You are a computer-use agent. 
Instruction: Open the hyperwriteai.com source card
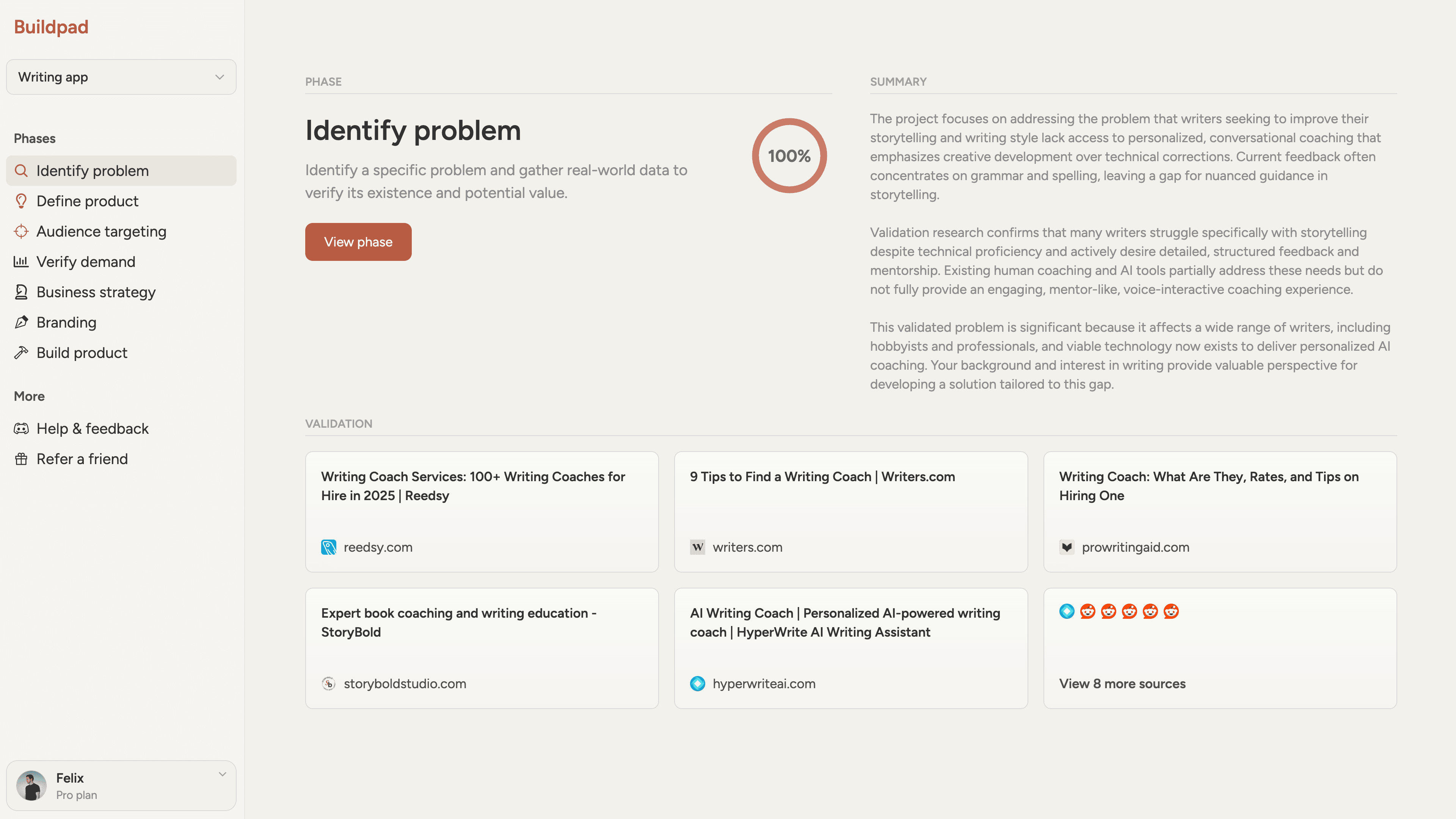pyautogui.click(x=850, y=648)
